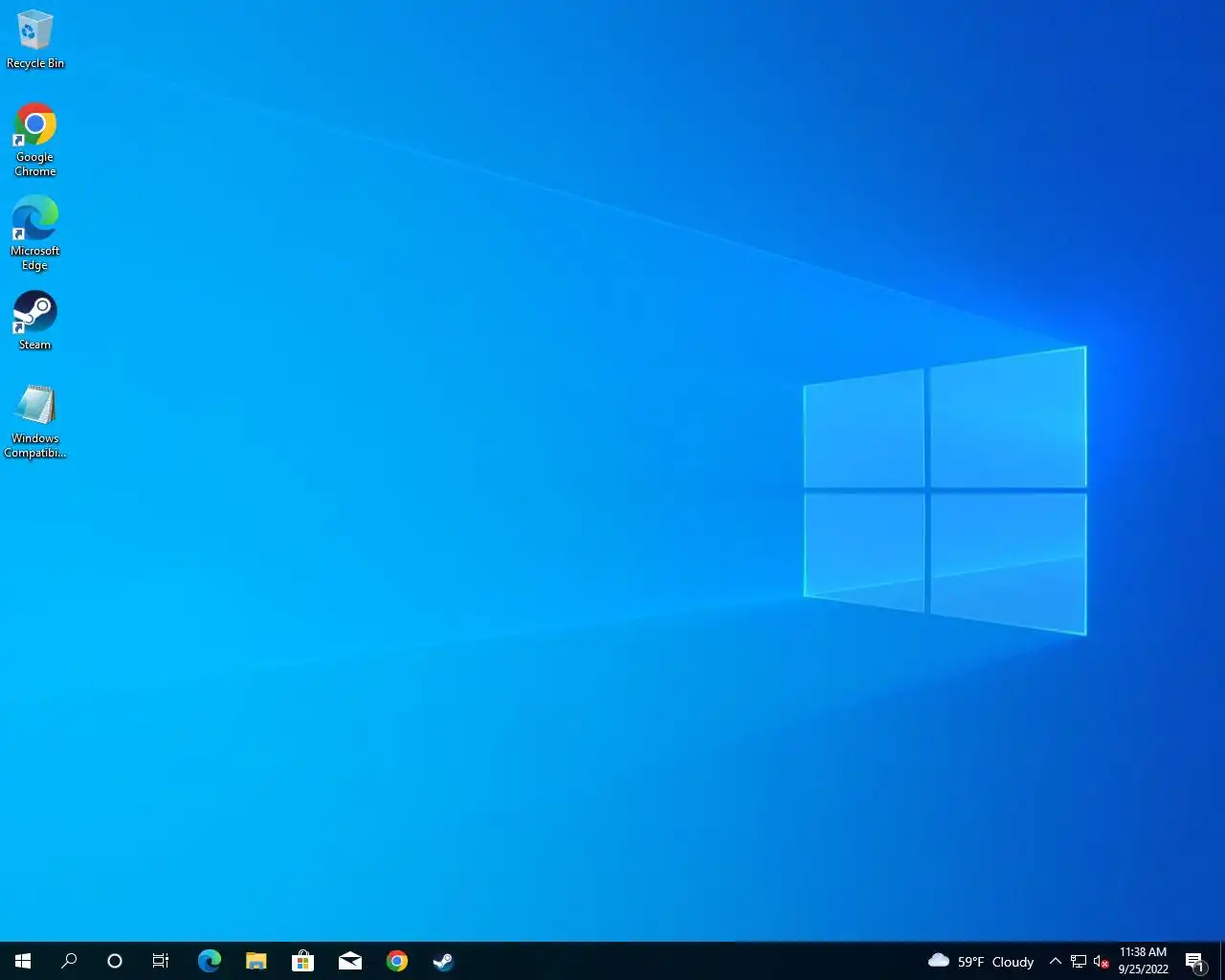Screen dimensions: 1225x980
Task: Open muted volume tray icon
Action: (x=1101, y=961)
